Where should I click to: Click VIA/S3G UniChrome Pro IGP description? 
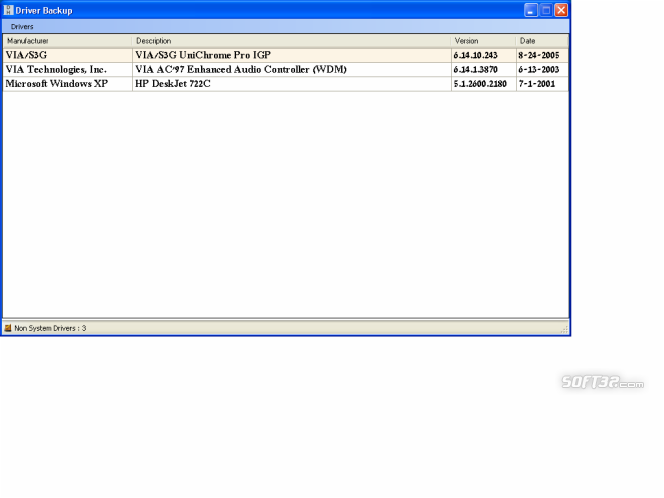click(x=292, y=55)
